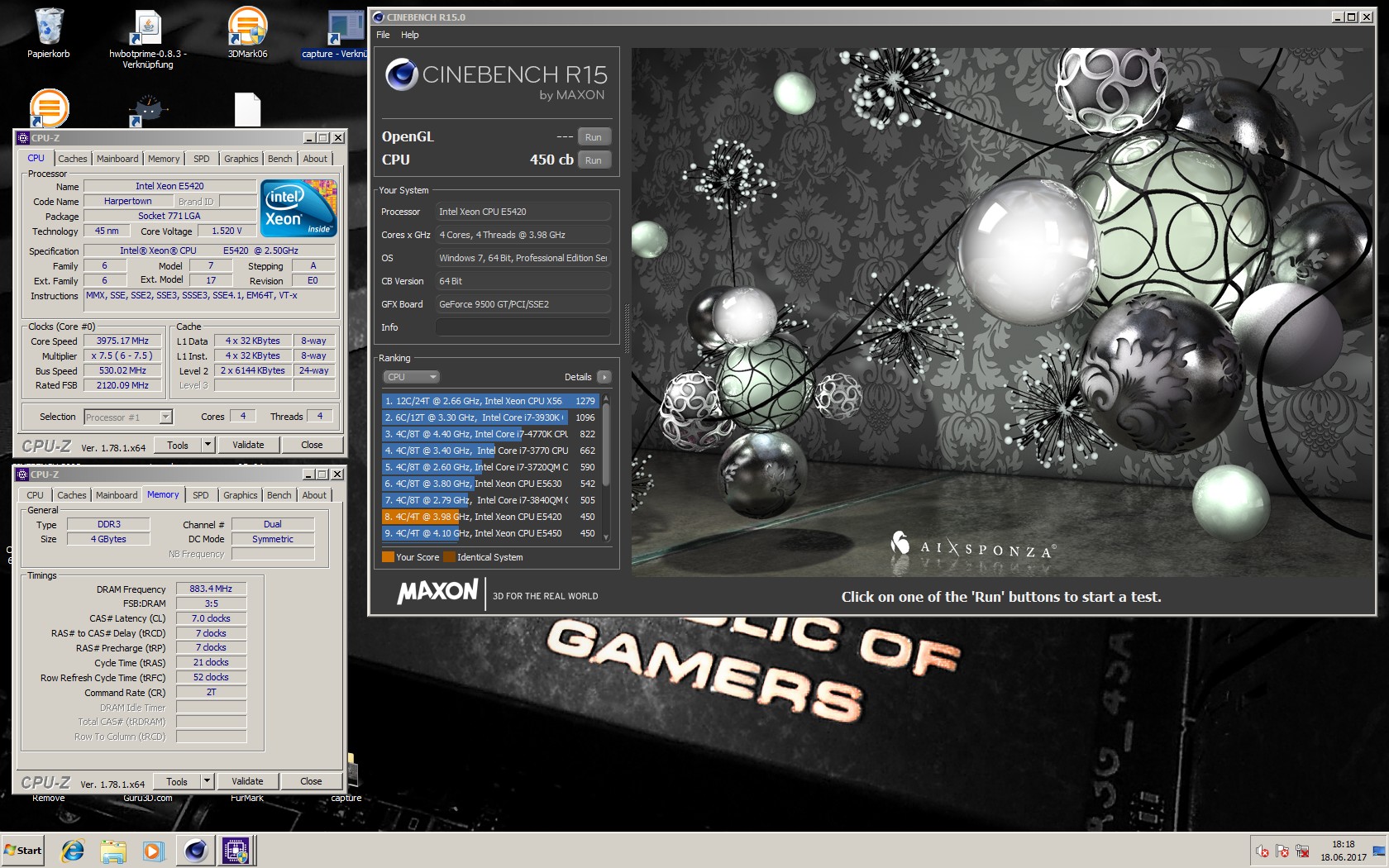Open Internet Explorer from the taskbar
The height and width of the screenshot is (868, 1389).
(73, 850)
